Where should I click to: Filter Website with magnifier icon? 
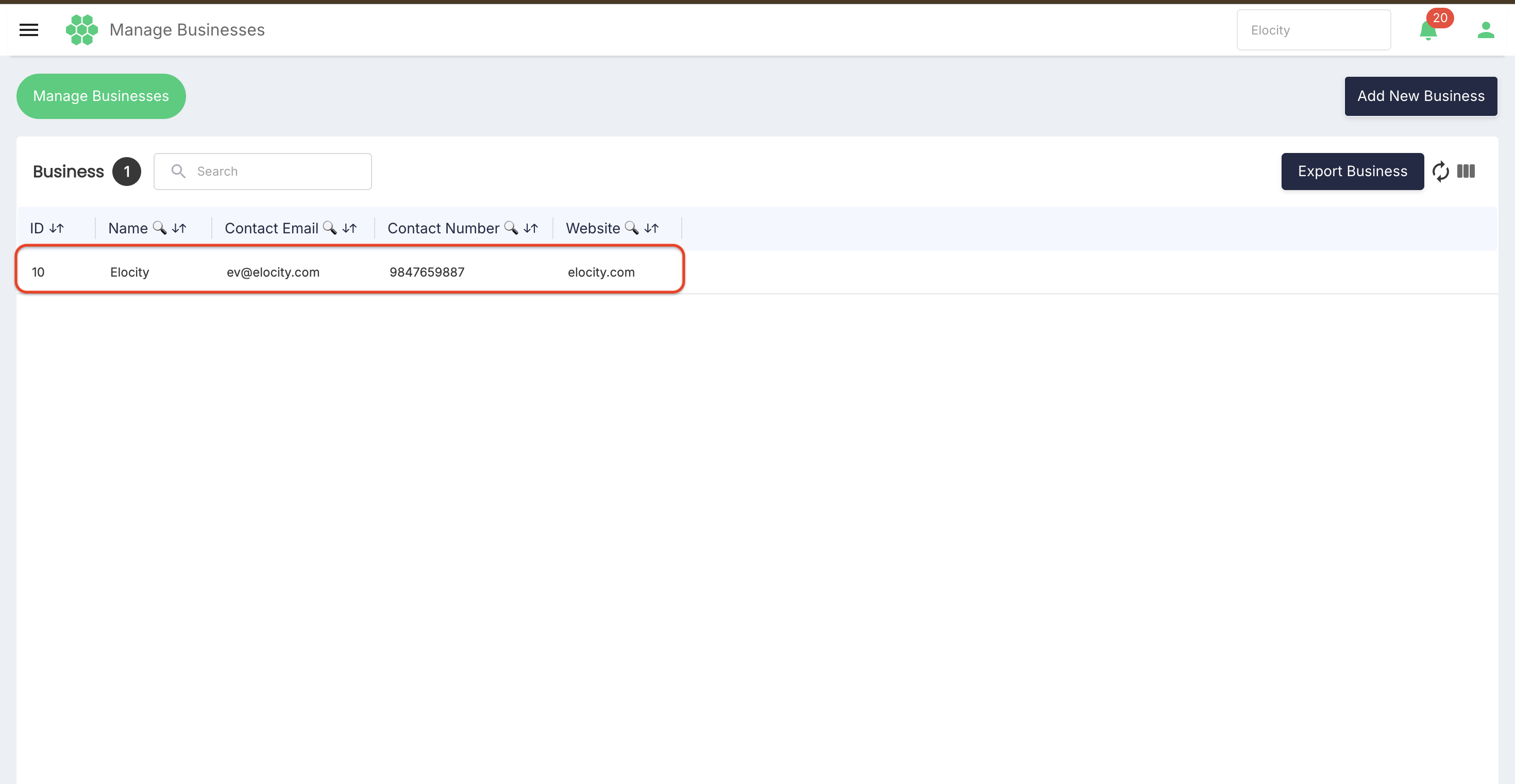632,228
